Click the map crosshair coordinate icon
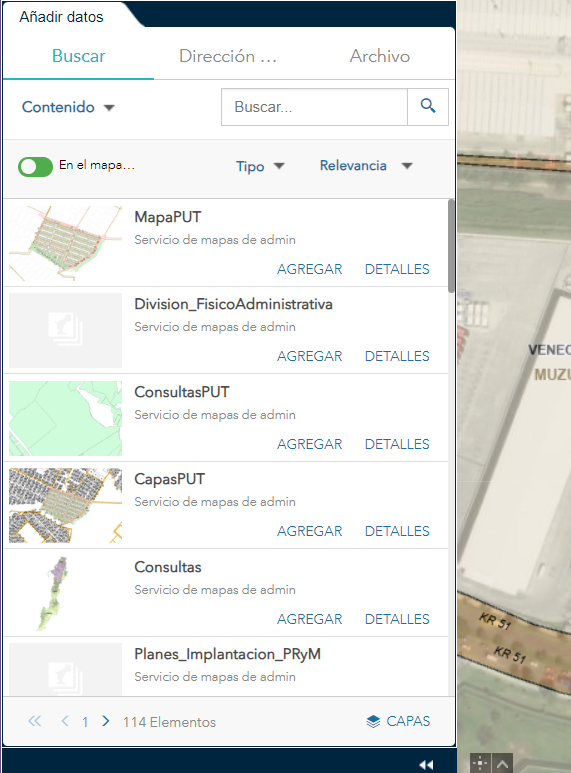The height and width of the screenshot is (773, 571). click(x=480, y=763)
